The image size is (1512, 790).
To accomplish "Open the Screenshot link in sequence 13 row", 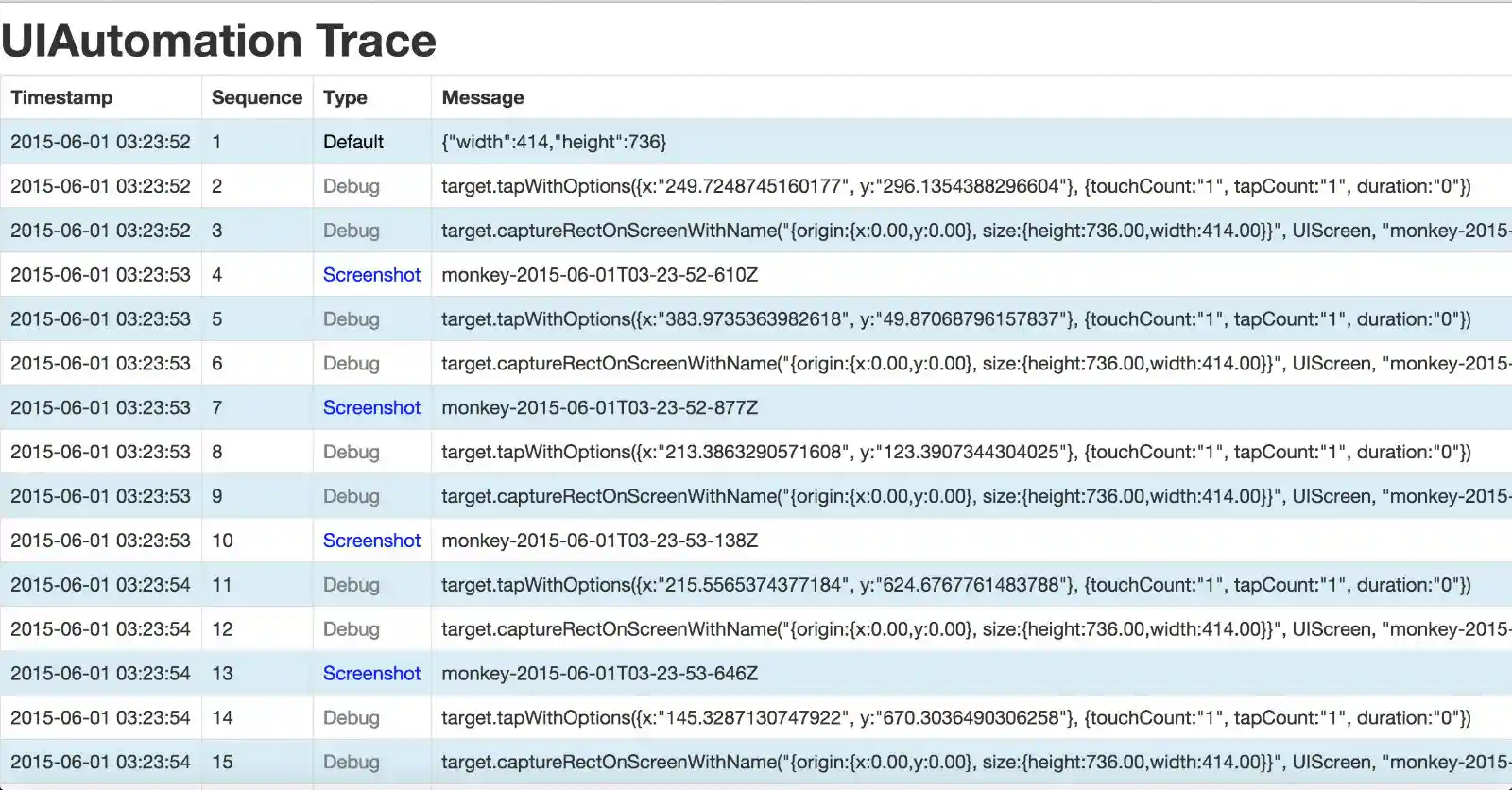I will click(x=371, y=674).
